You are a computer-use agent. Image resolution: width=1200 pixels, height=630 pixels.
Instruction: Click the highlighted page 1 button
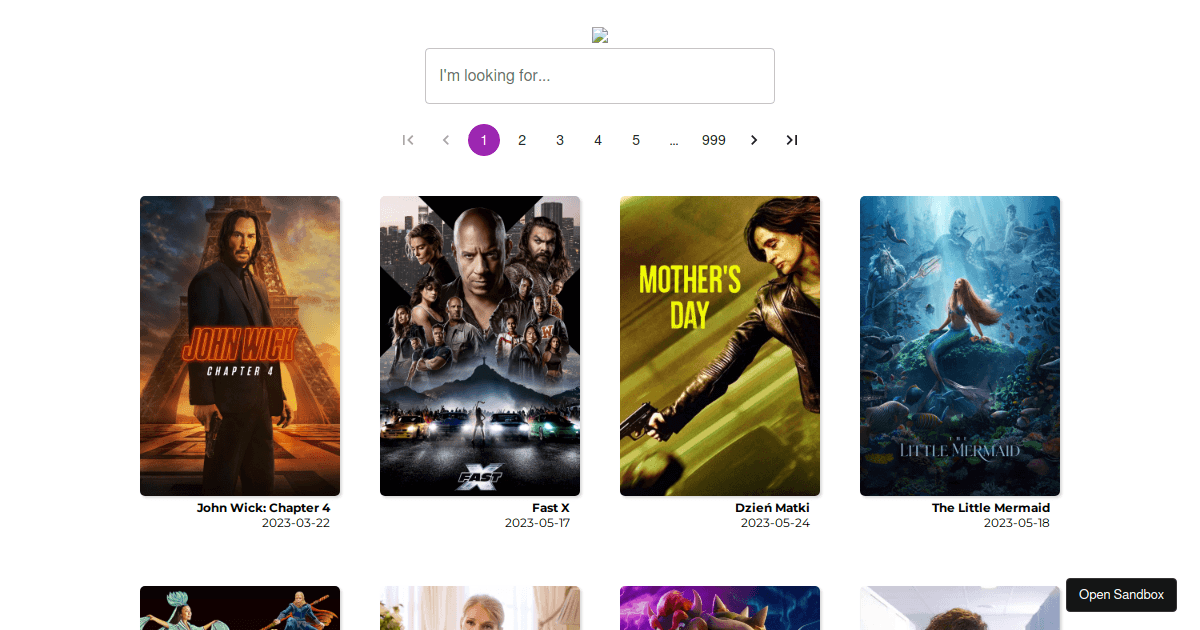(x=484, y=140)
